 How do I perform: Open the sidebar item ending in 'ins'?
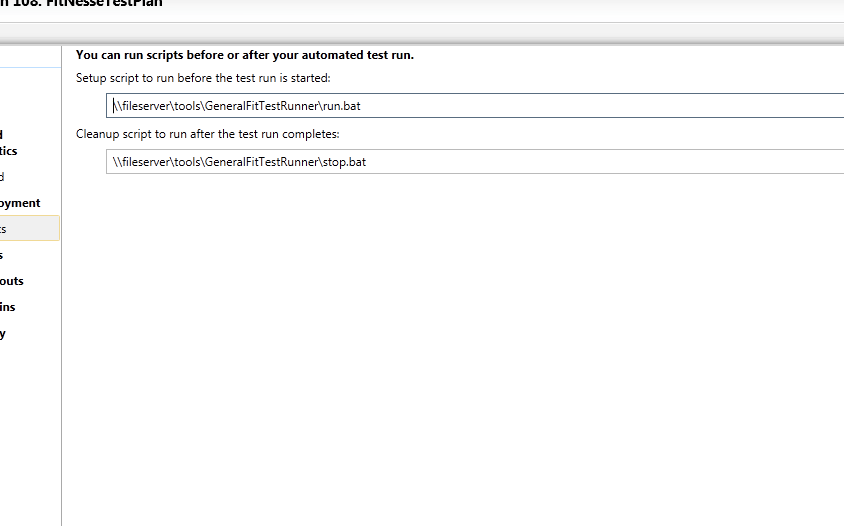(x=8, y=307)
